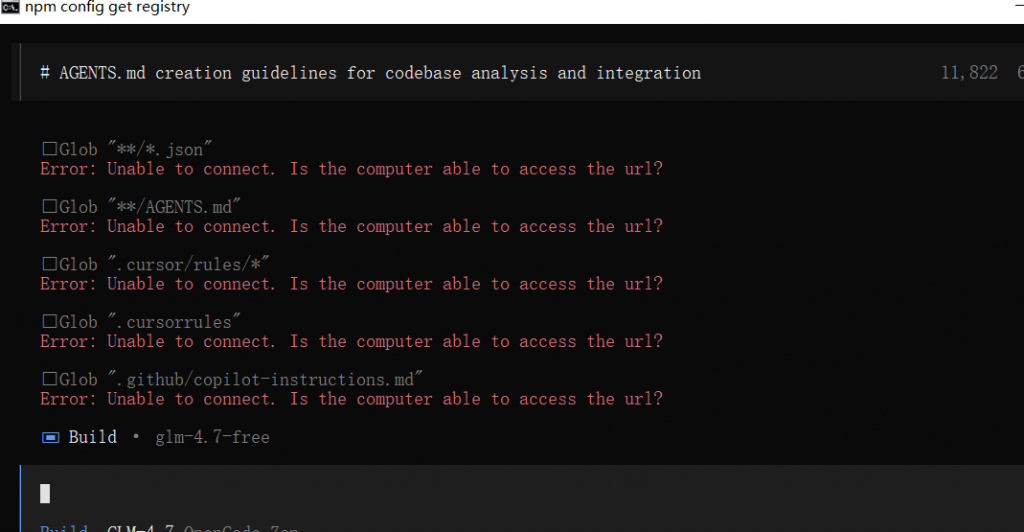Image resolution: width=1024 pixels, height=532 pixels.
Task: Click the "**/*.json" glob pattern text
Action: [x=160, y=150]
